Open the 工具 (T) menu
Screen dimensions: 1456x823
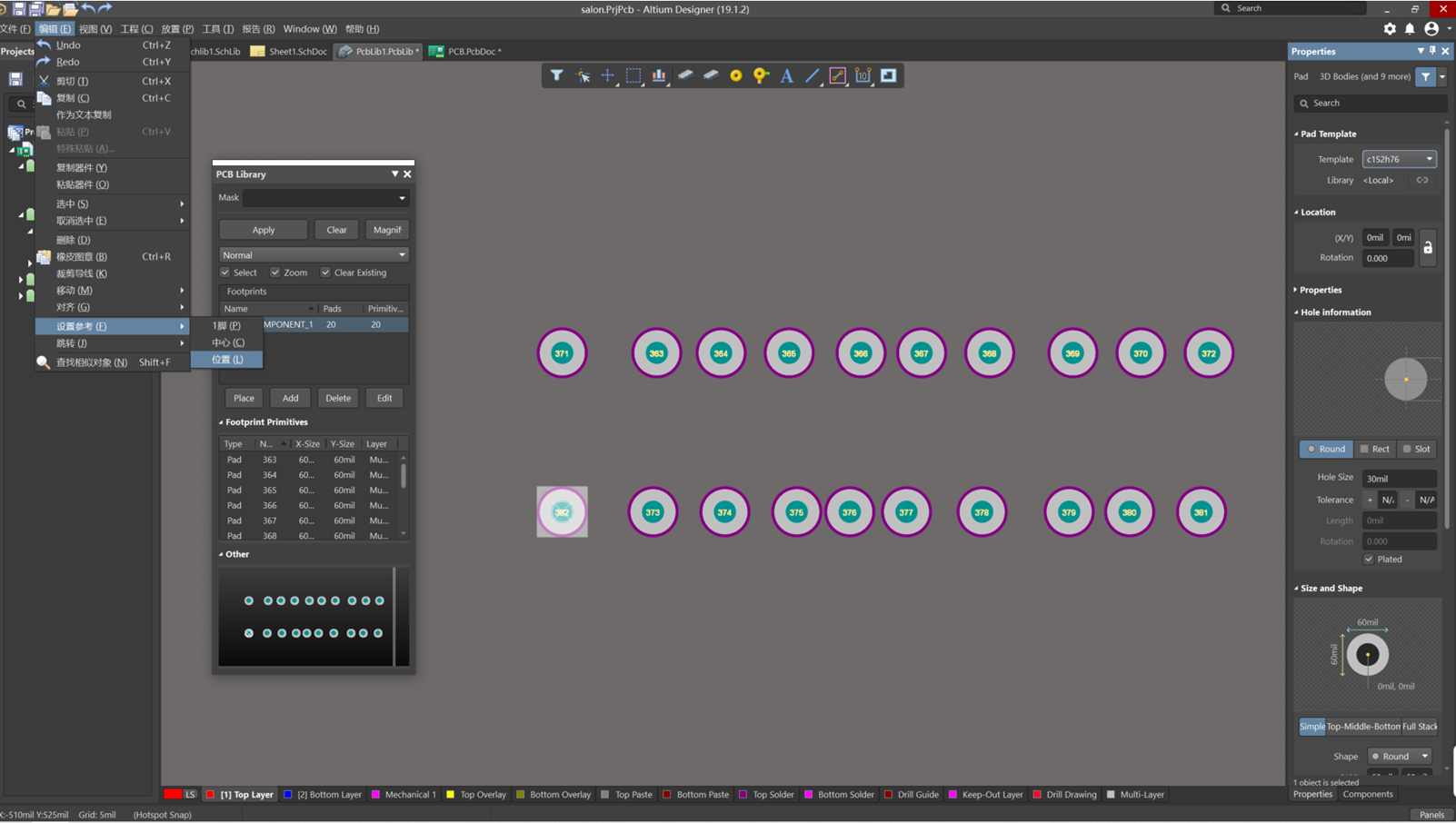point(217,29)
